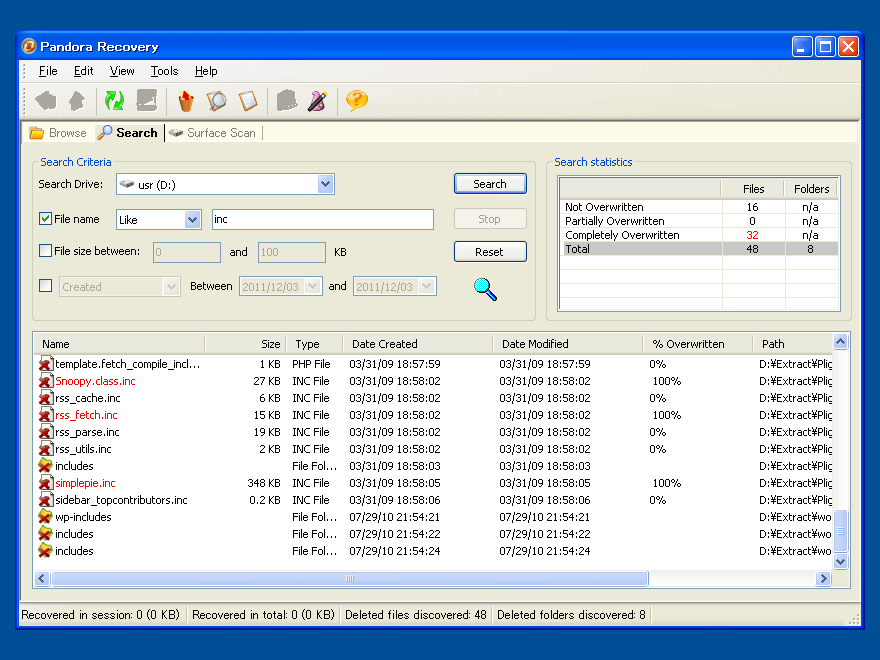This screenshot has height=660, width=880.
Task: Click 'Deleted files discovered: 48' in status bar
Action: tap(416, 615)
